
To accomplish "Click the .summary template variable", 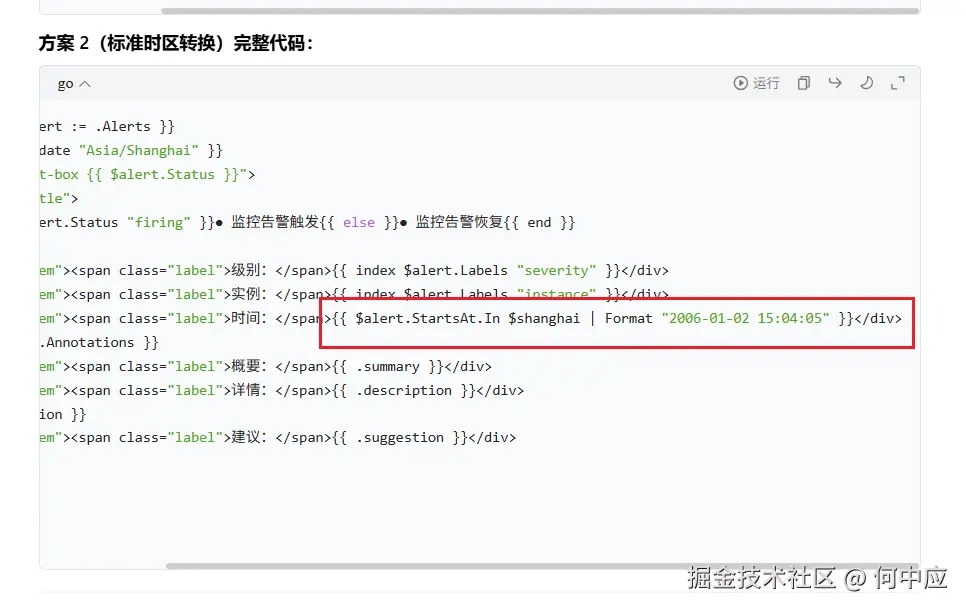I will click(x=388, y=367).
